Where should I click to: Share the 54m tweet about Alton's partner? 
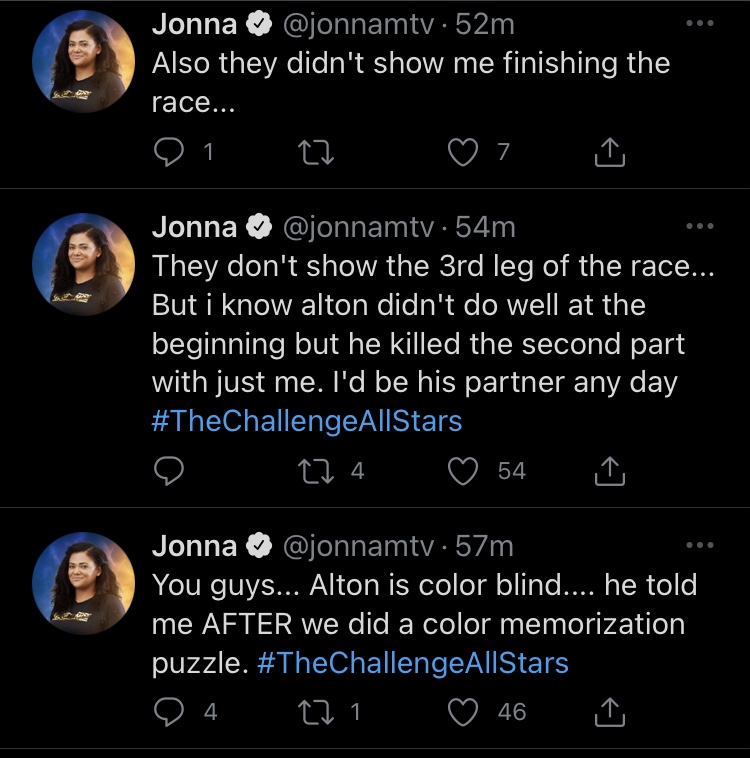click(x=609, y=471)
